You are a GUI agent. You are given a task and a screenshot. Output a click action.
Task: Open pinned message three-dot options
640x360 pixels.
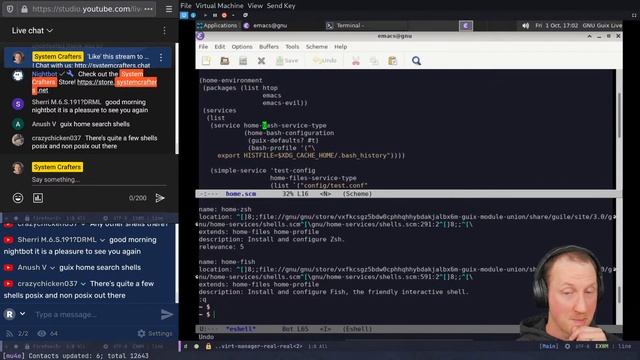pyautogui.click(x=161, y=58)
